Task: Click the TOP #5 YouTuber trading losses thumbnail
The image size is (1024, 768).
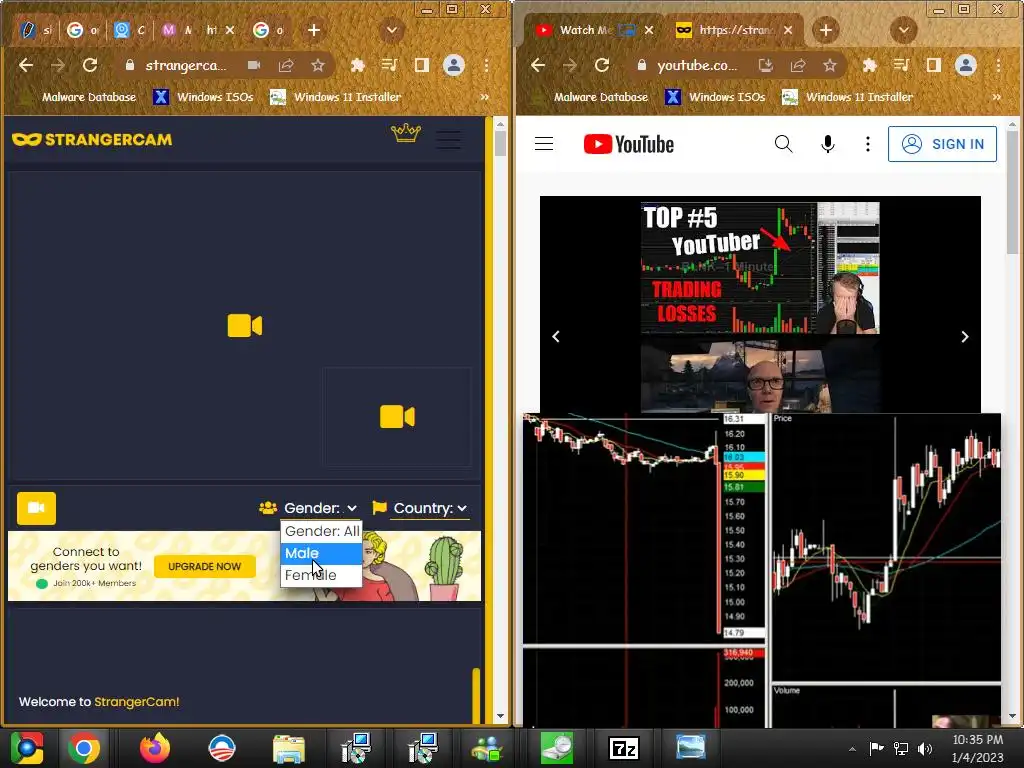Action: pos(760,268)
